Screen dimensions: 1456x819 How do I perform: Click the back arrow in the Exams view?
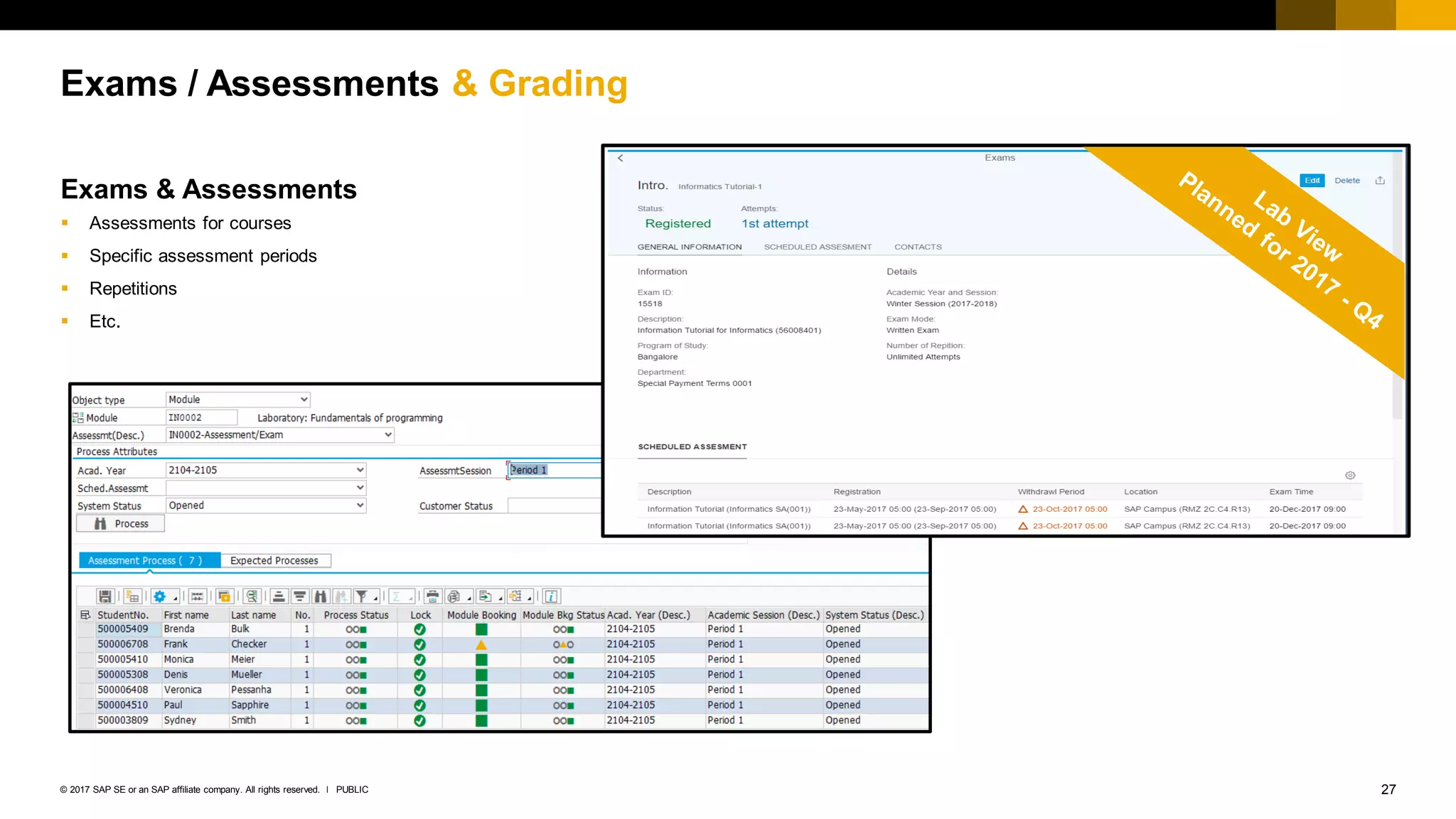621,158
